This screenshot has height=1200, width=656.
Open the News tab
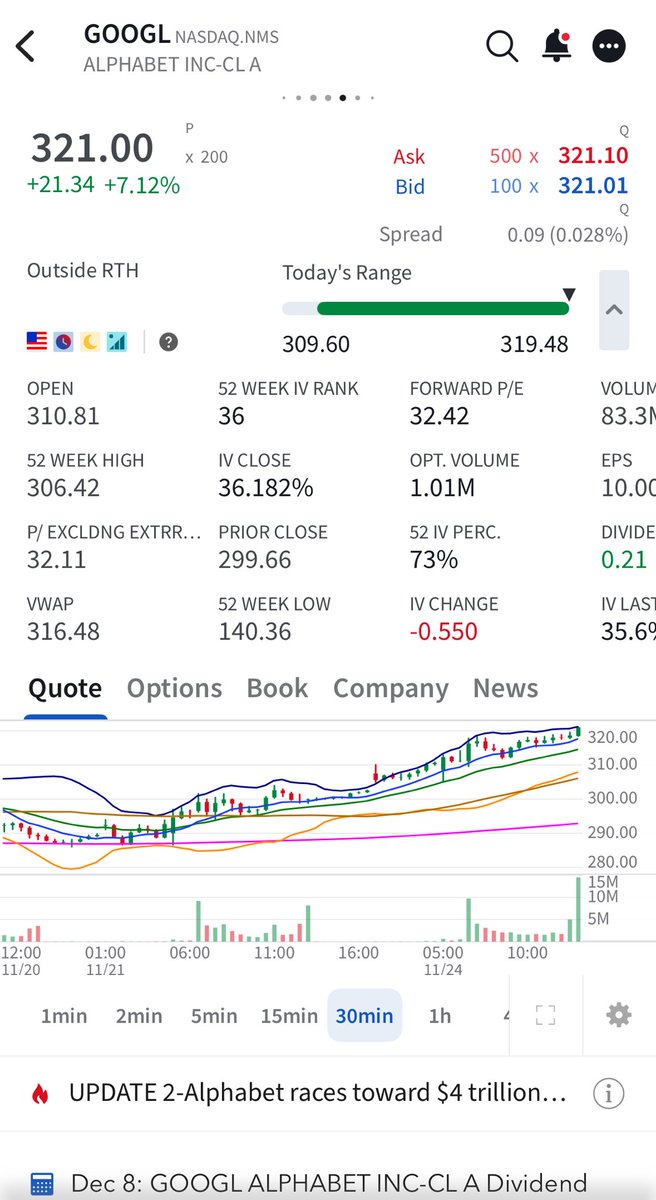click(x=505, y=688)
